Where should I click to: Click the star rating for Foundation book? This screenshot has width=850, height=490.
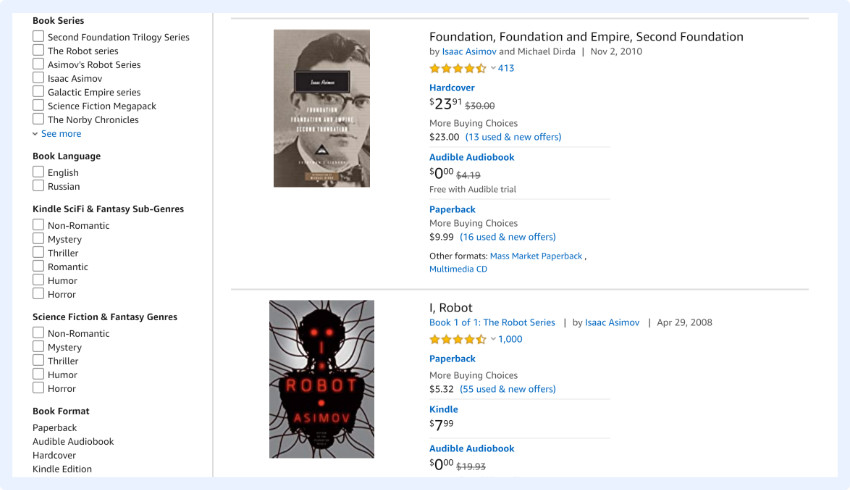point(457,68)
